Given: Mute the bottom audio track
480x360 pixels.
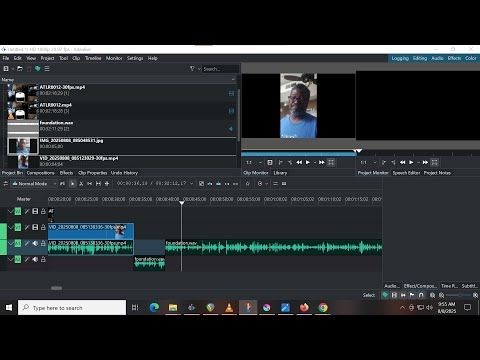Looking at the screenshot, I should [x=35, y=259].
